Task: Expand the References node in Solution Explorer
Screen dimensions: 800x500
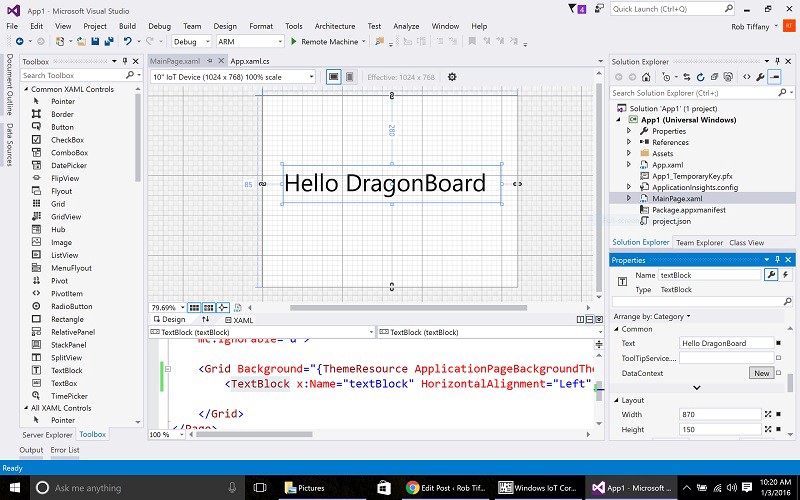Action: (629, 142)
